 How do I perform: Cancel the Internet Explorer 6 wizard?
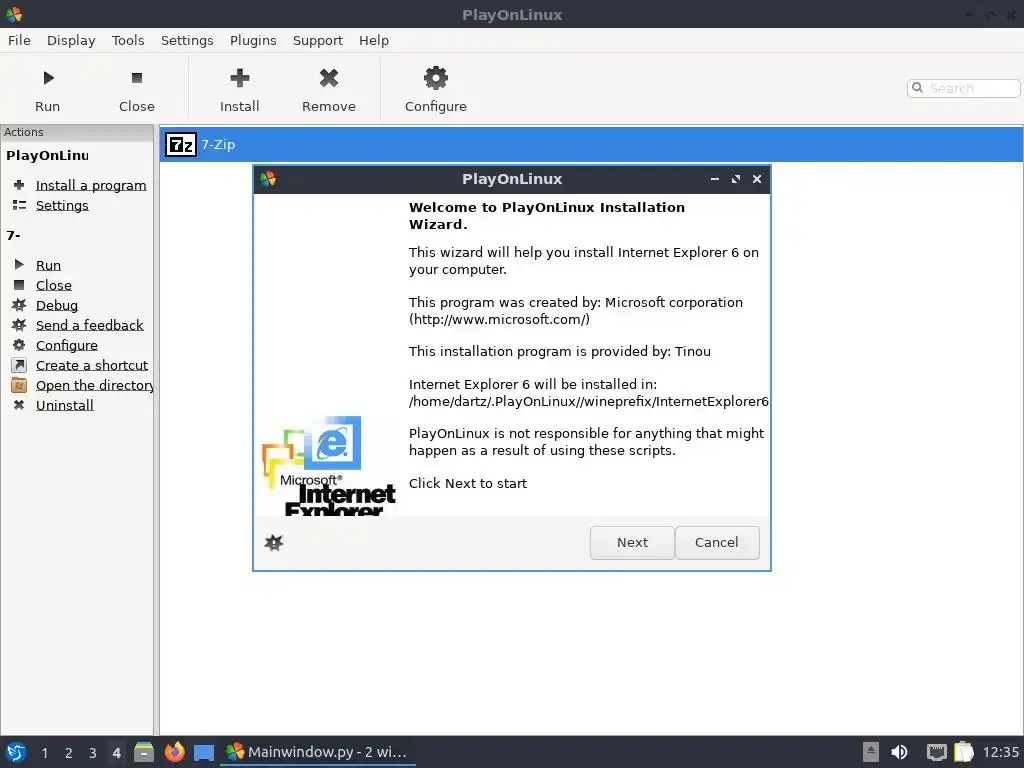(x=716, y=543)
